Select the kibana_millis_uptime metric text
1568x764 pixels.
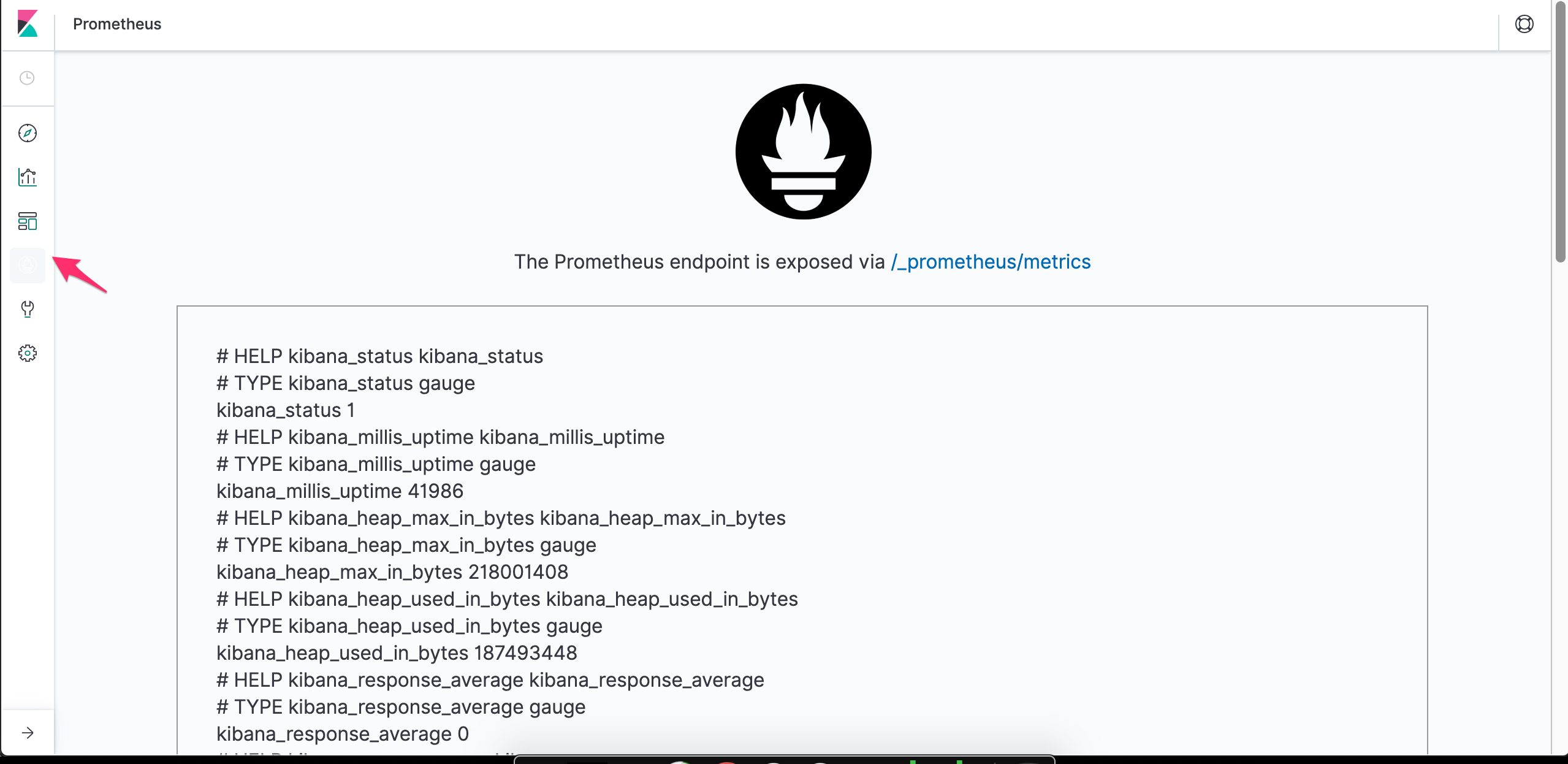(340, 491)
